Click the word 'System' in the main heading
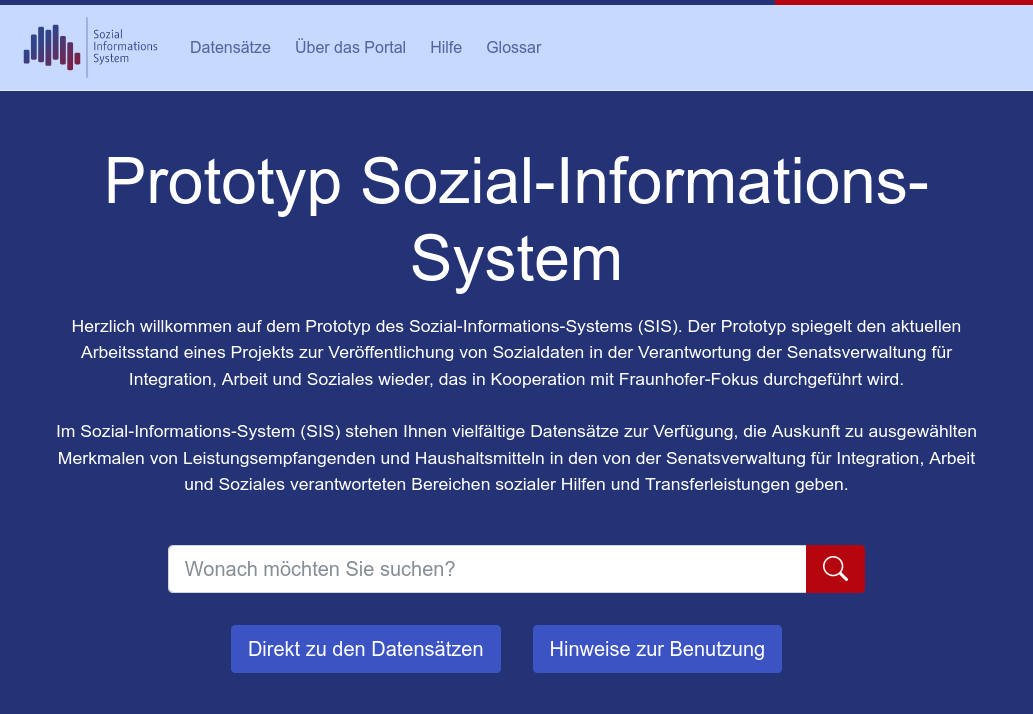 (x=516, y=259)
